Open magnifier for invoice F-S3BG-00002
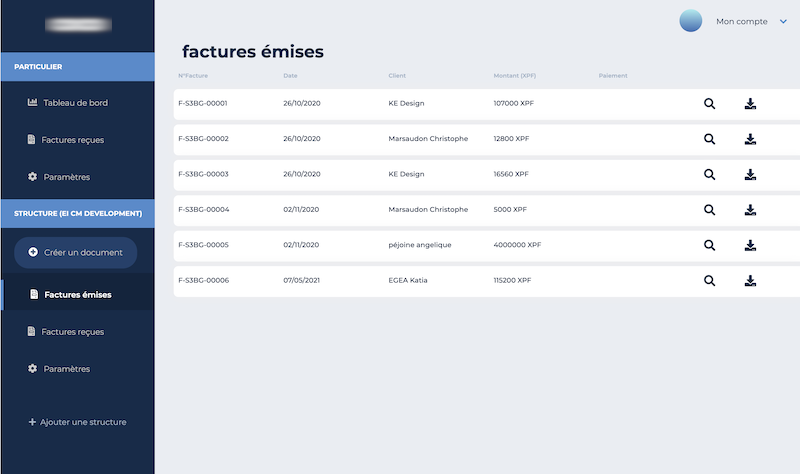Image resolution: width=800 pixels, height=474 pixels. click(709, 139)
